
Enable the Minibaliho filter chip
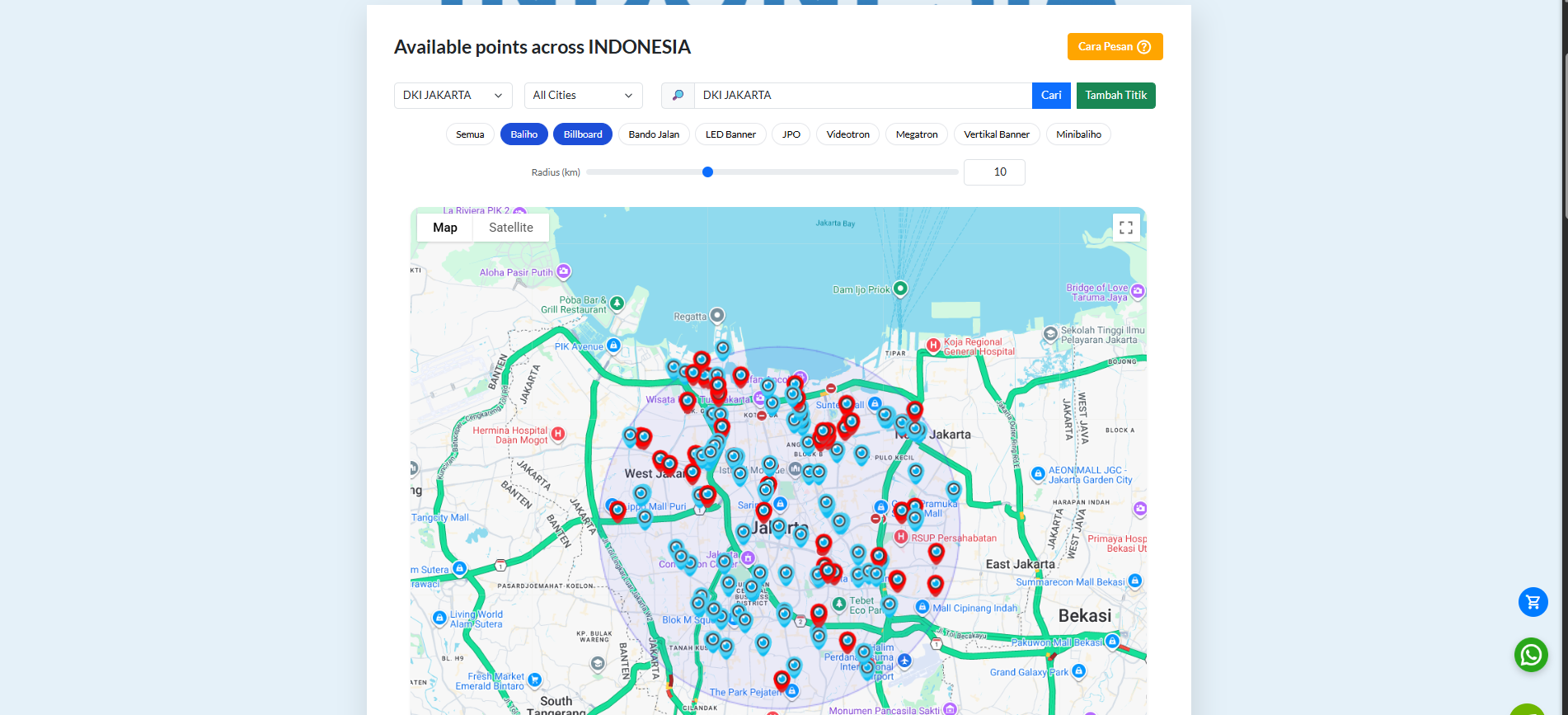click(1078, 134)
